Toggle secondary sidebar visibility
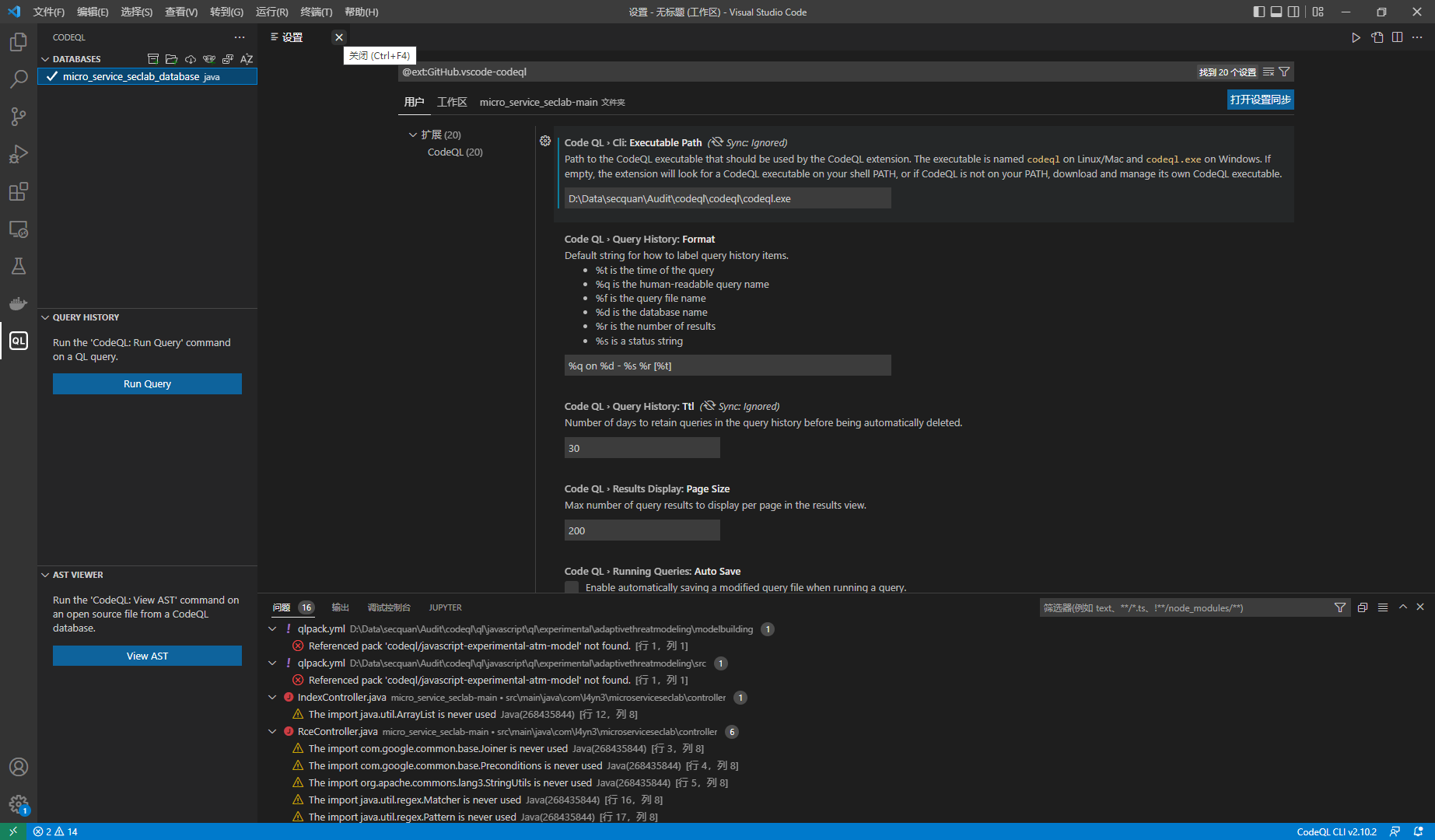 (x=1293, y=12)
